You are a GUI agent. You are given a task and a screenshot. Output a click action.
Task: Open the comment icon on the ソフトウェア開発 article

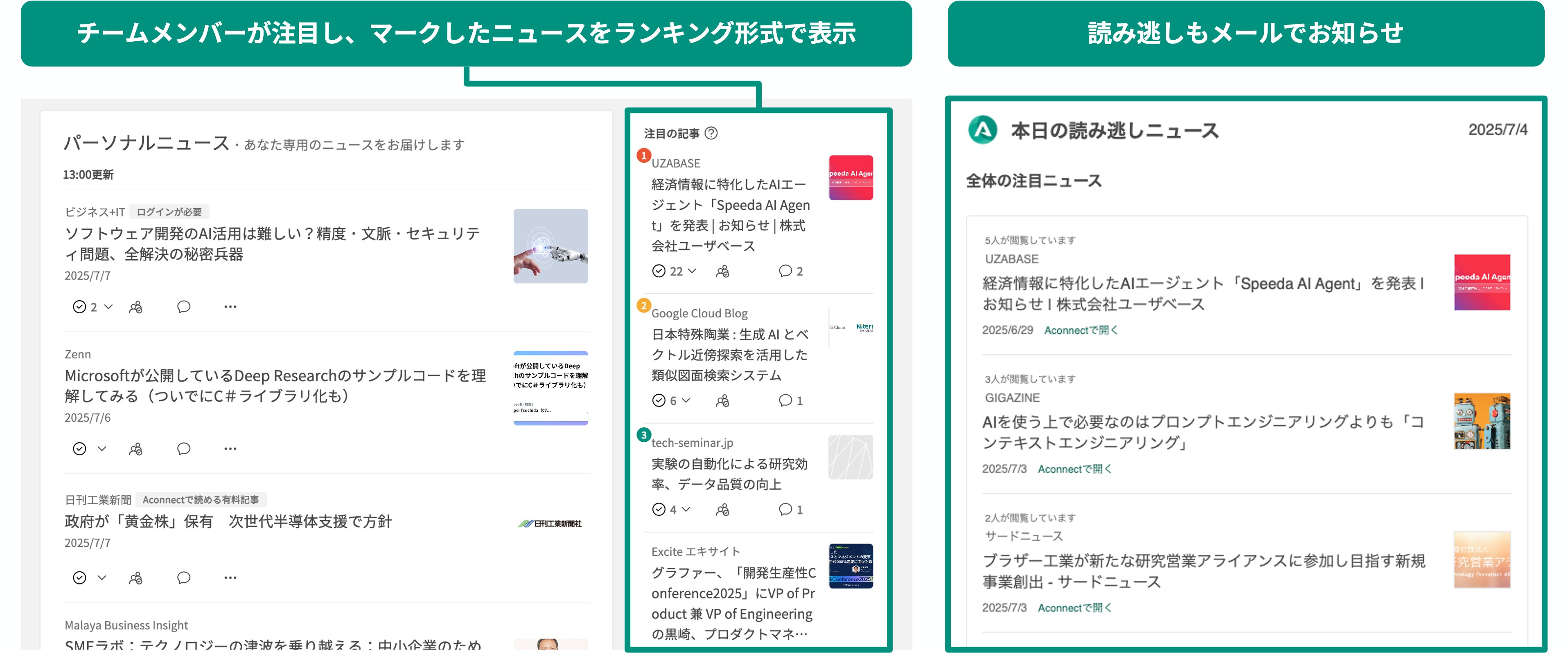[184, 307]
